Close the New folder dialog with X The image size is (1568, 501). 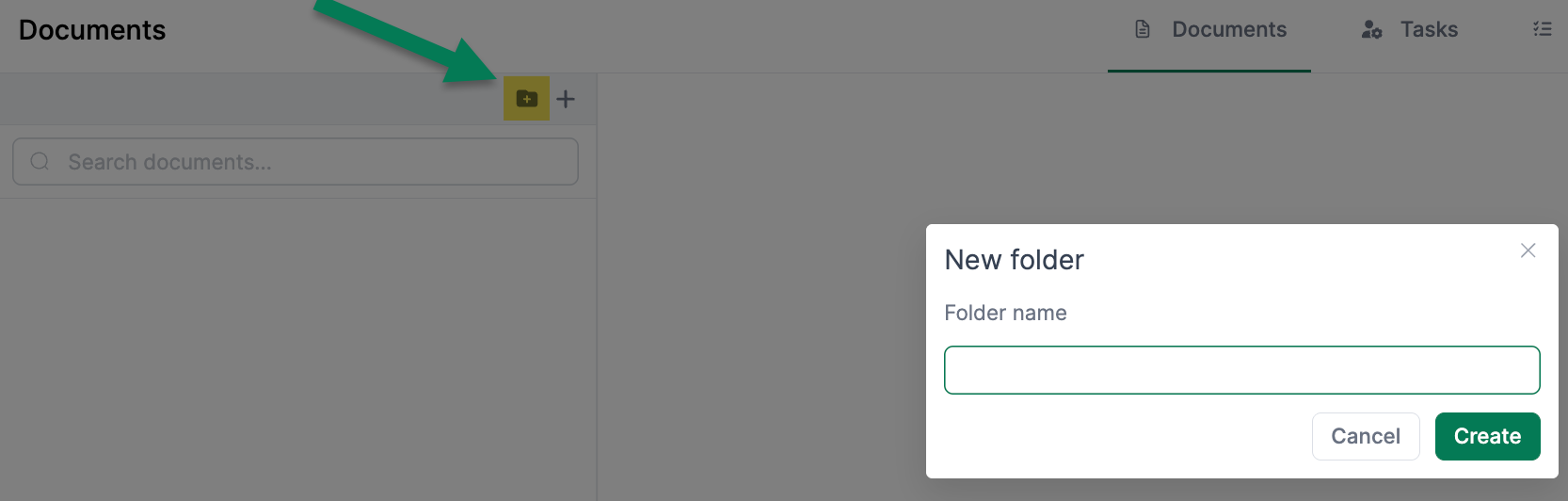(x=1528, y=250)
